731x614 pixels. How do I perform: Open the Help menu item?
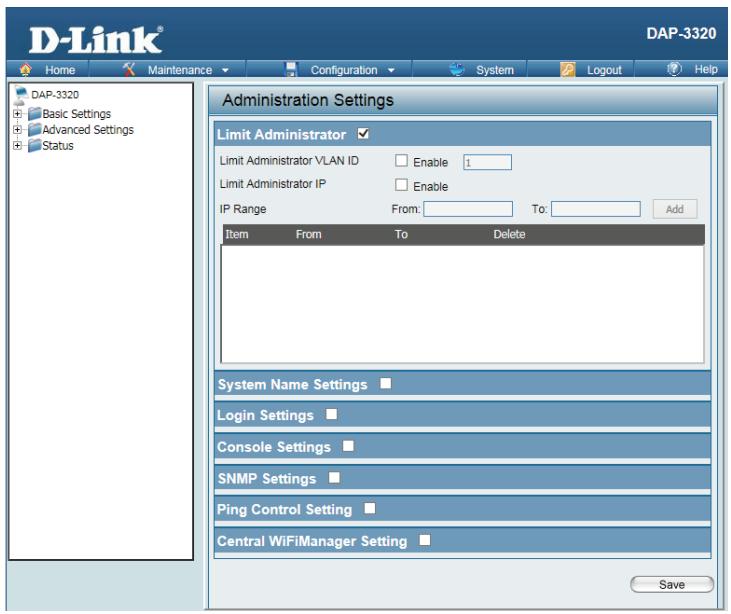point(706,69)
